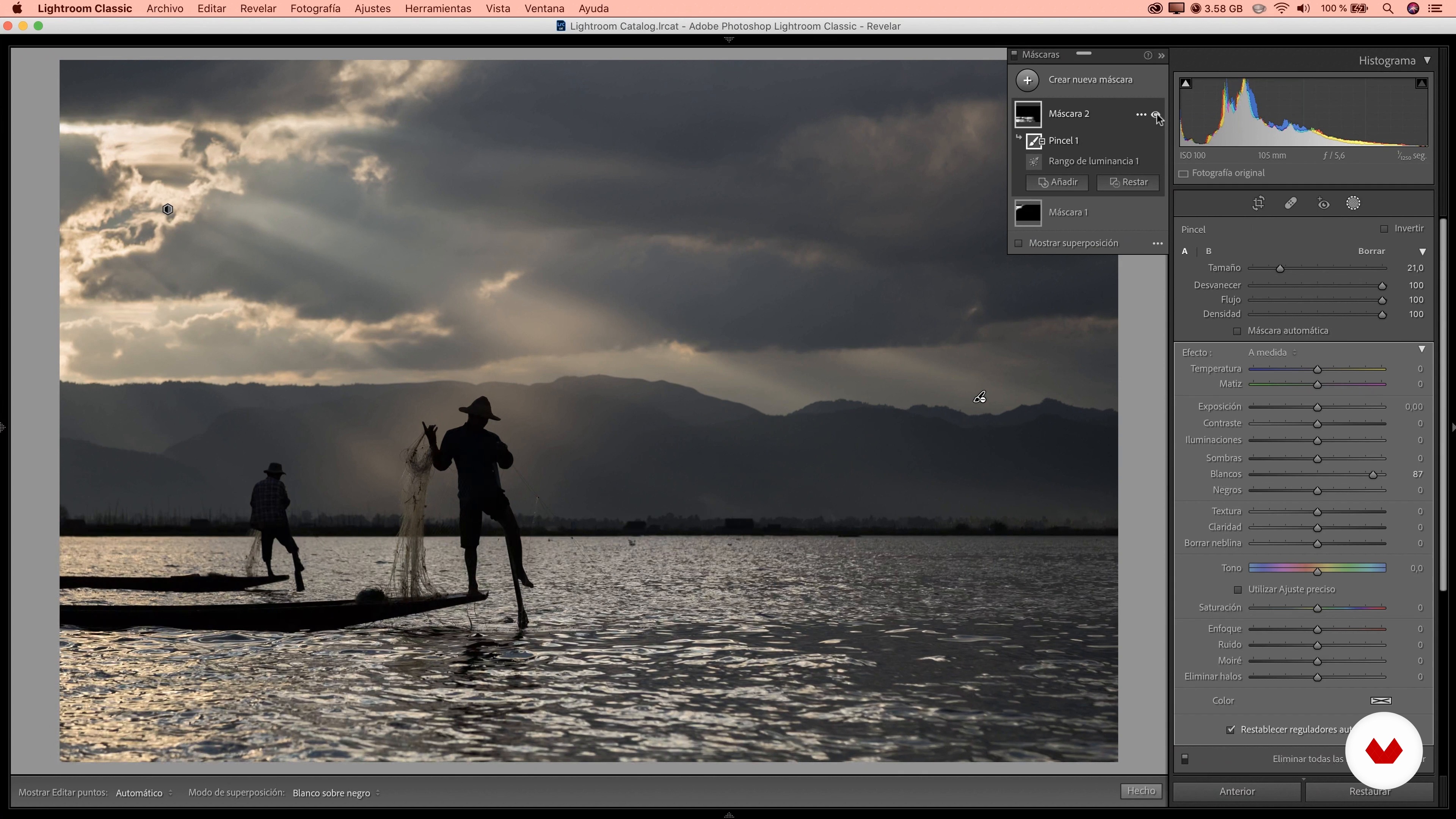Image resolution: width=1456 pixels, height=819 pixels.
Task: Click the Restaurar button
Action: click(x=1370, y=792)
